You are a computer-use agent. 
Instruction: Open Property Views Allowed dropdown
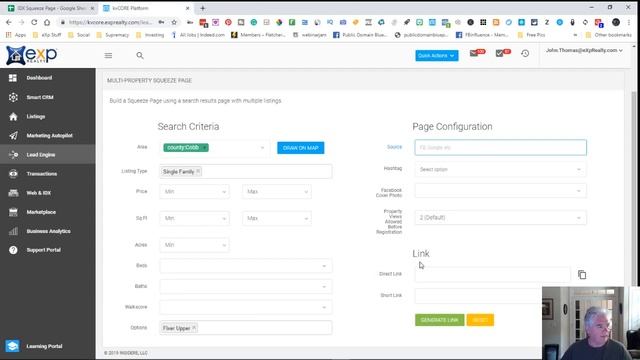point(500,218)
